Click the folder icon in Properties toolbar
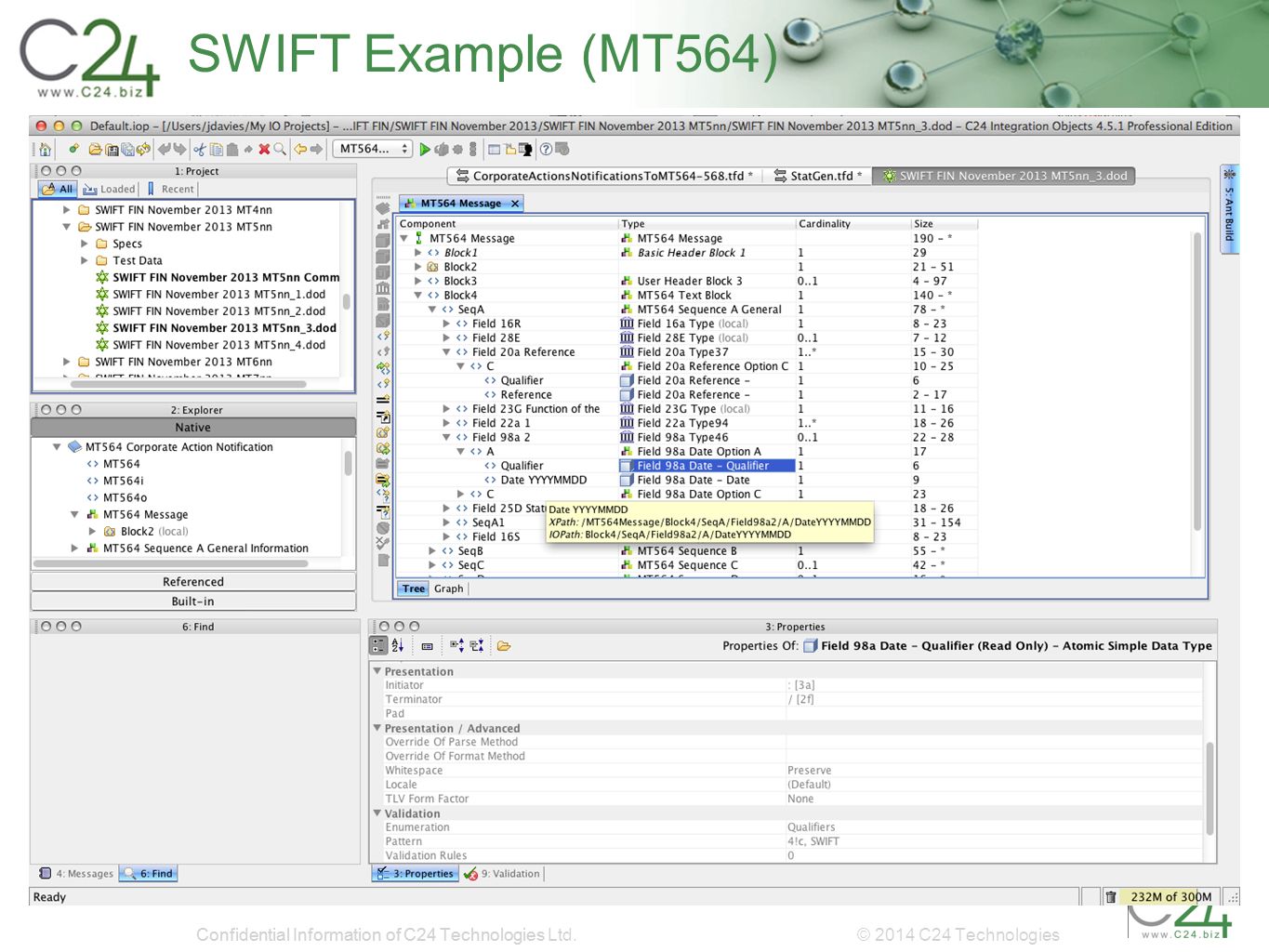This screenshot has width=1269, height=952. pyautogui.click(x=504, y=645)
